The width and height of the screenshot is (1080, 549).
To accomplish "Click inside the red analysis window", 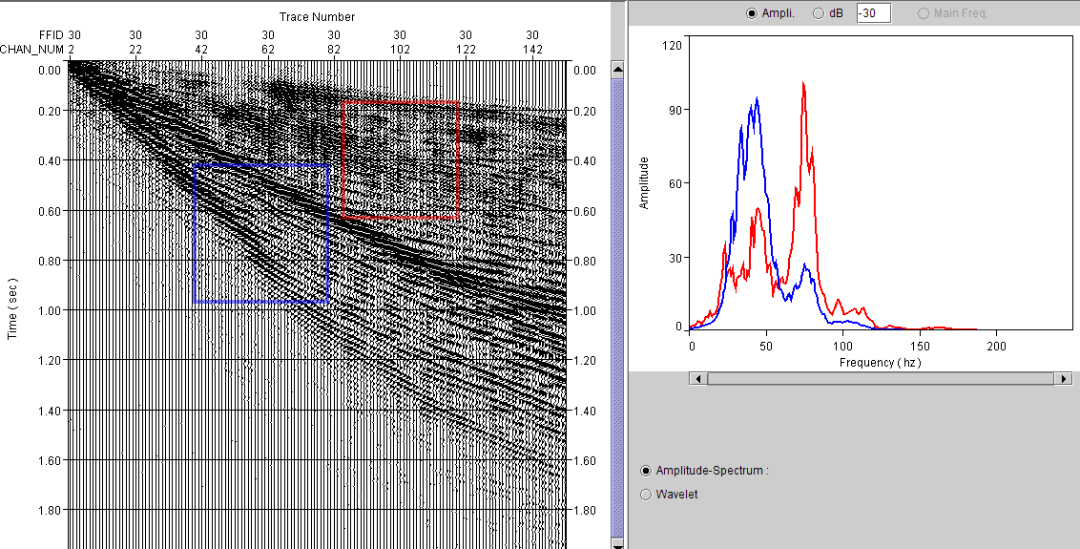I will [x=400, y=159].
